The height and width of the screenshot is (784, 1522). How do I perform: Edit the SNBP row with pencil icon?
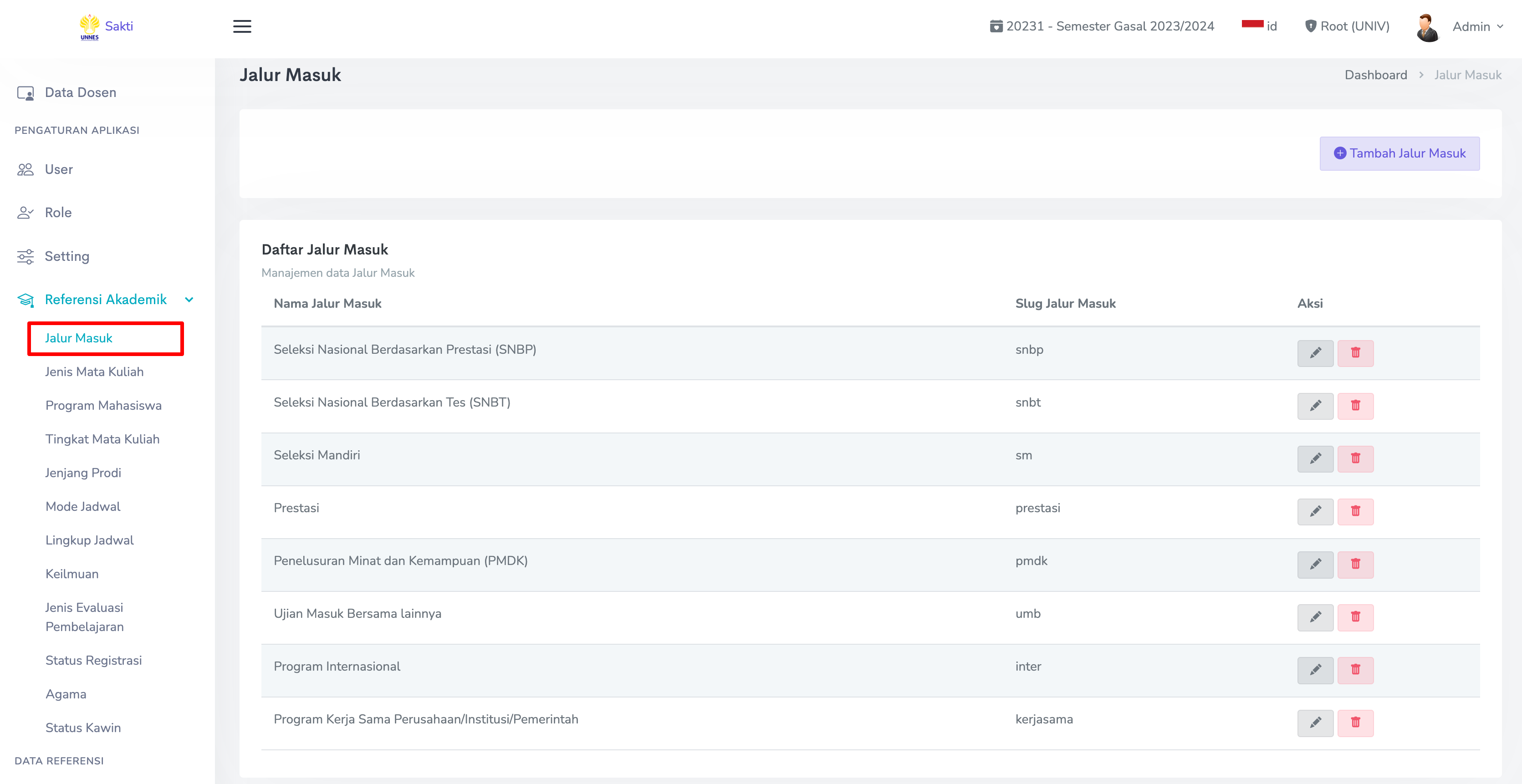[x=1315, y=353]
